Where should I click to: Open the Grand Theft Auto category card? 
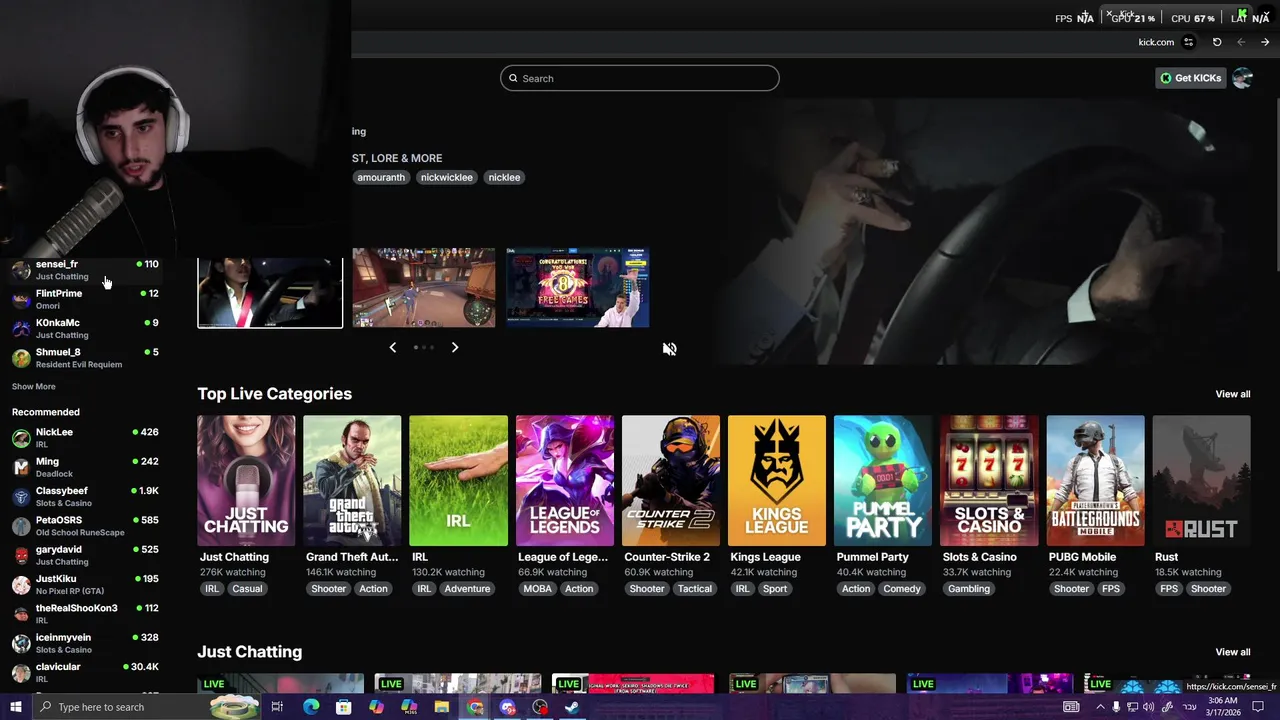pos(352,481)
